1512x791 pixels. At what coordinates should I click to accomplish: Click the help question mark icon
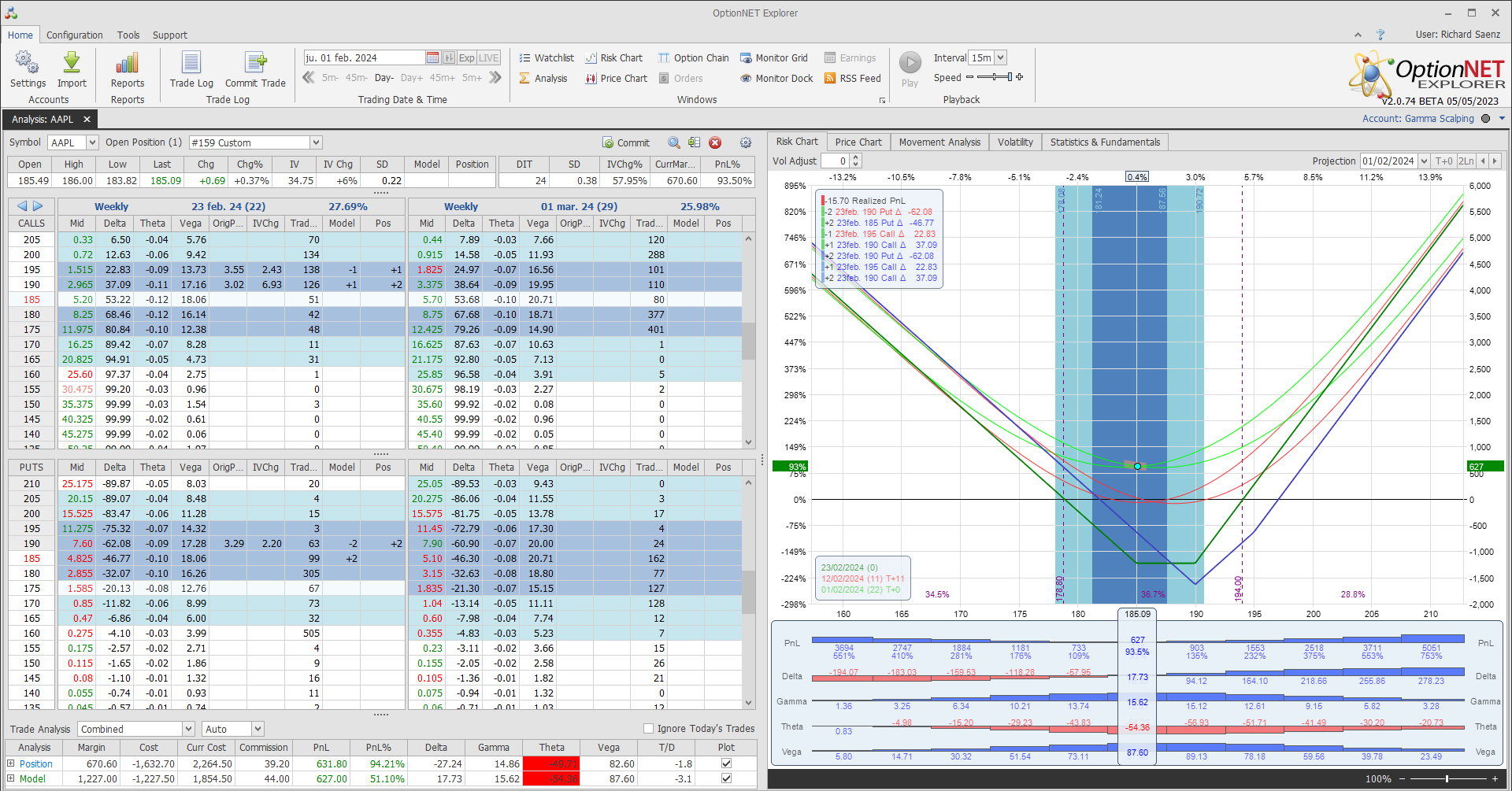tap(1380, 35)
